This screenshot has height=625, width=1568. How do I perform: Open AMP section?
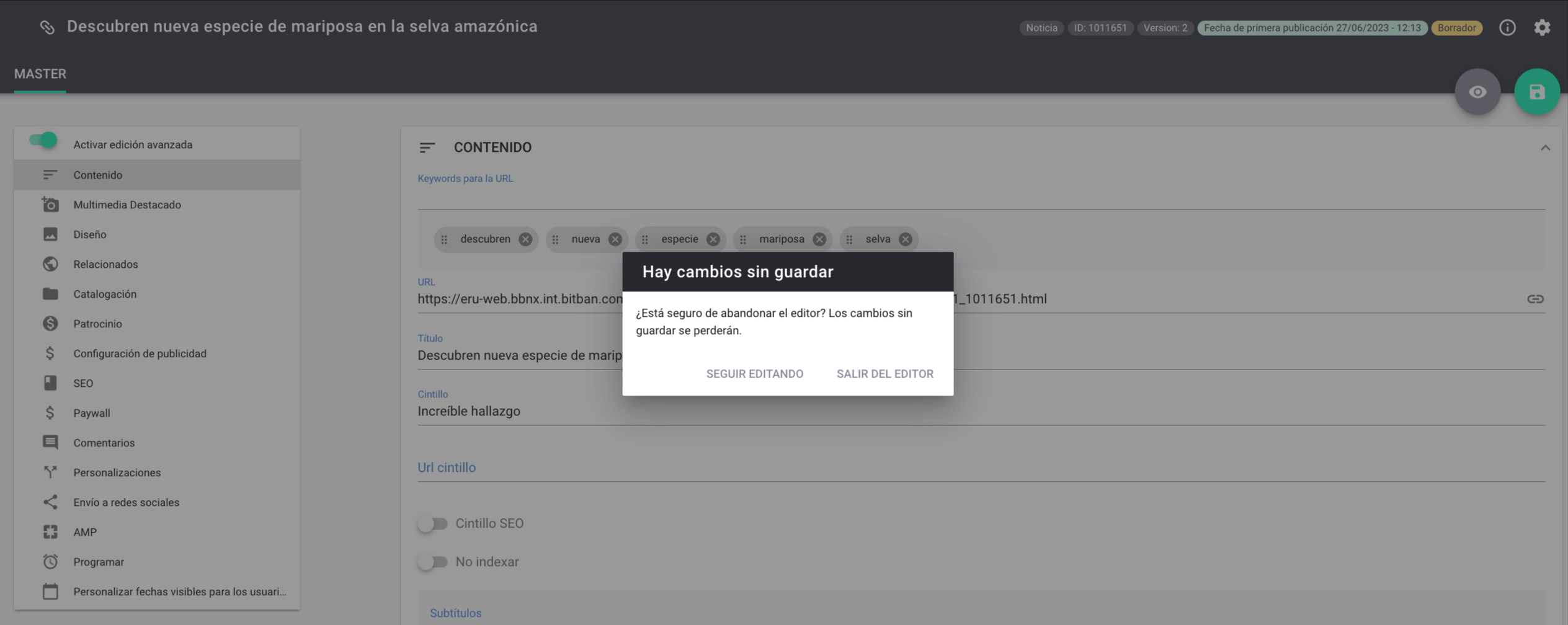(x=157, y=532)
